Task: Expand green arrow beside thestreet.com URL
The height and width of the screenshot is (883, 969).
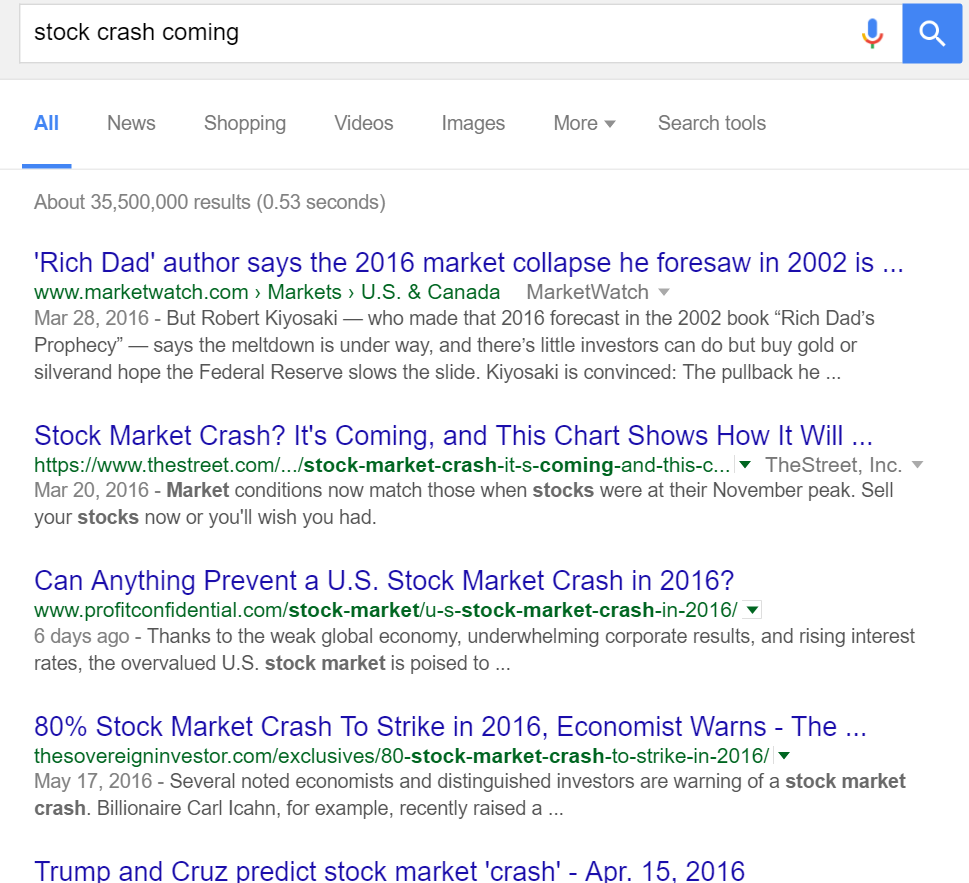Action: (744, 465)
